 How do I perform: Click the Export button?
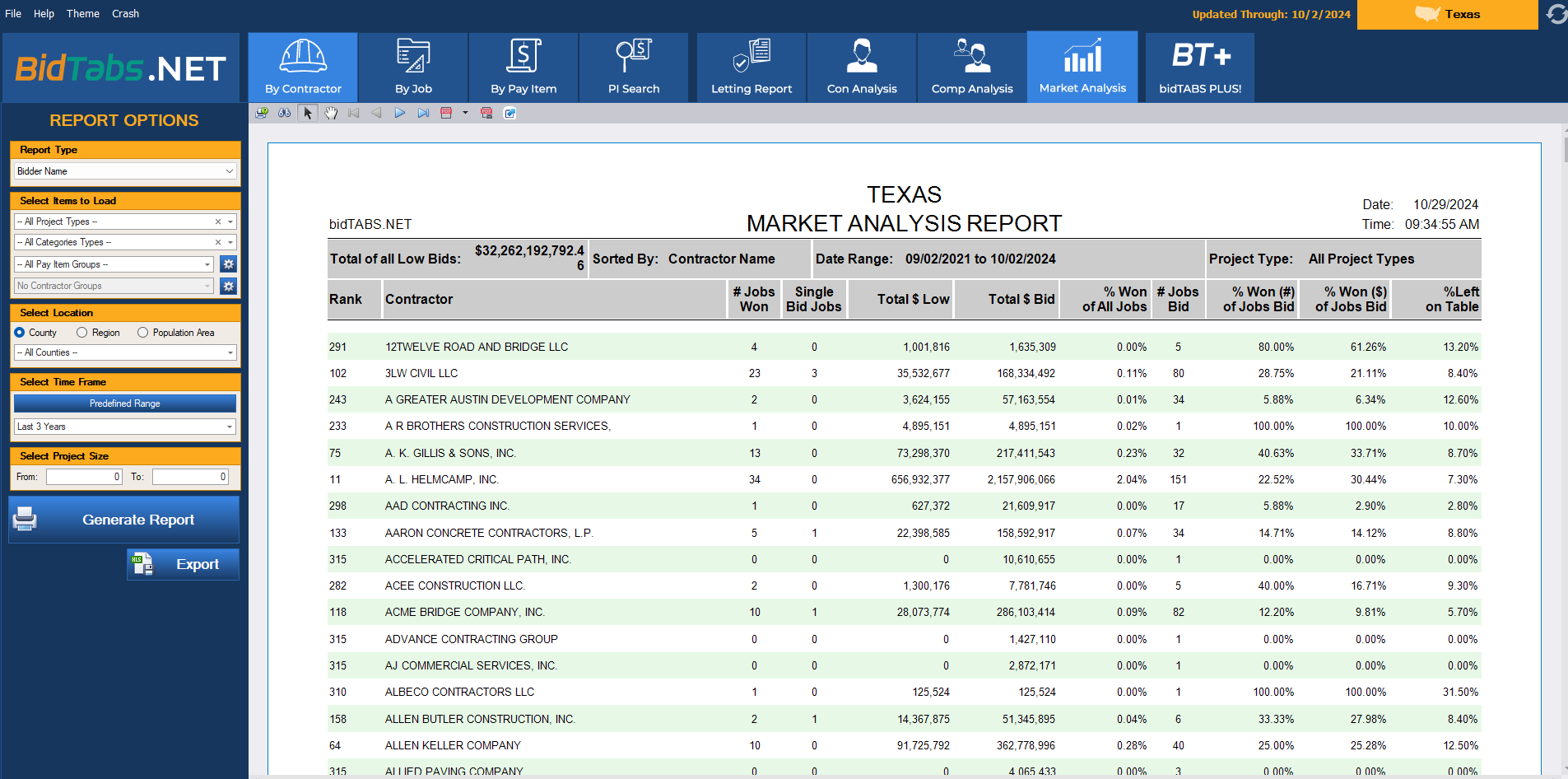(x=183, y=564)
